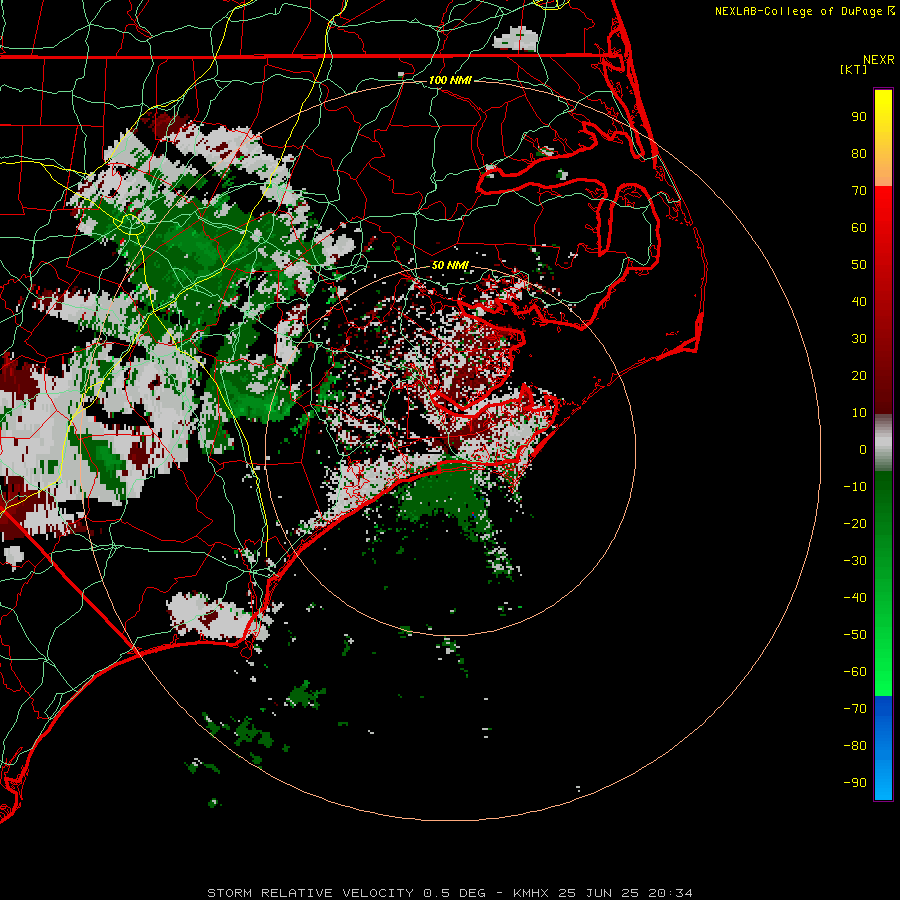Click the NEXR label above color scale
Image resolution: width=900 pixels, height=900 pixels.
(878, 60)
